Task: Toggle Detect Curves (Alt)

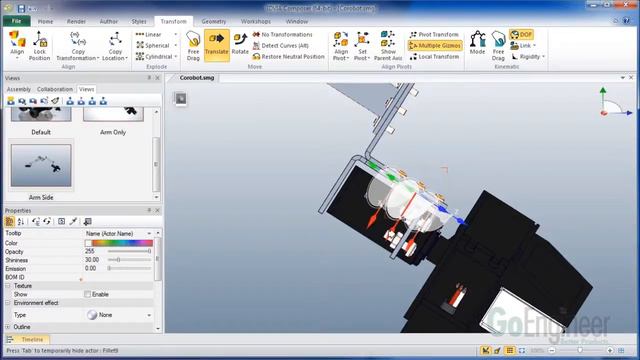Action: (x=281, y=45)
